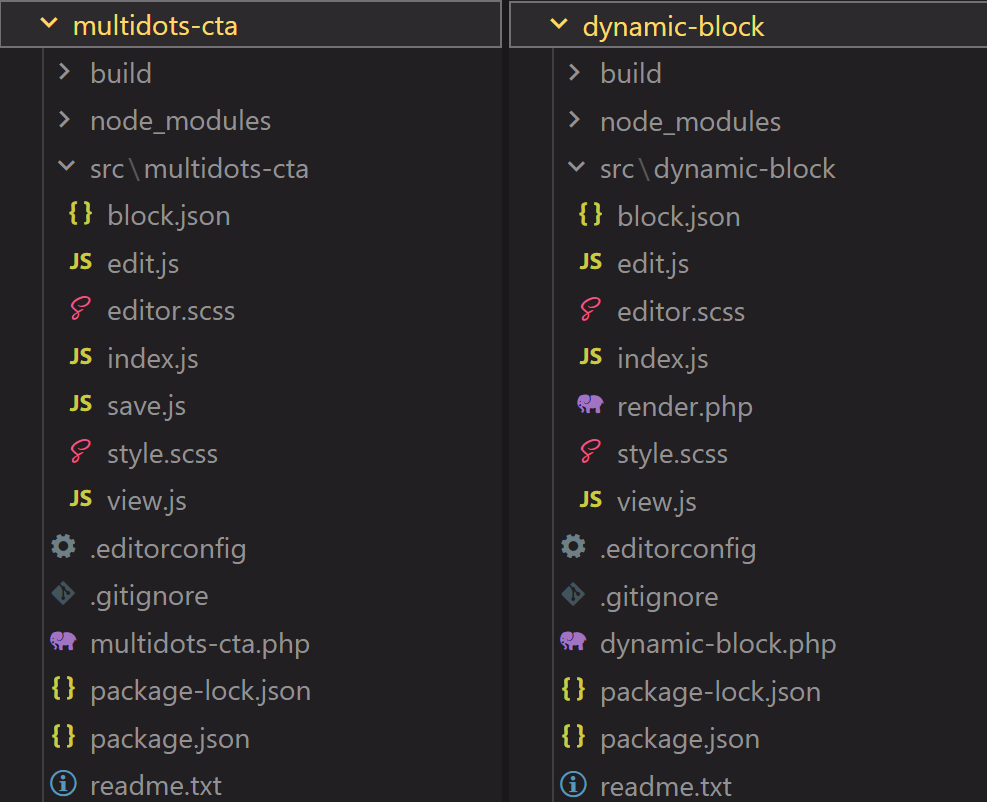Screen dimensions: 987x802
Task: Open the index.js file
Action: click(152, 358)
